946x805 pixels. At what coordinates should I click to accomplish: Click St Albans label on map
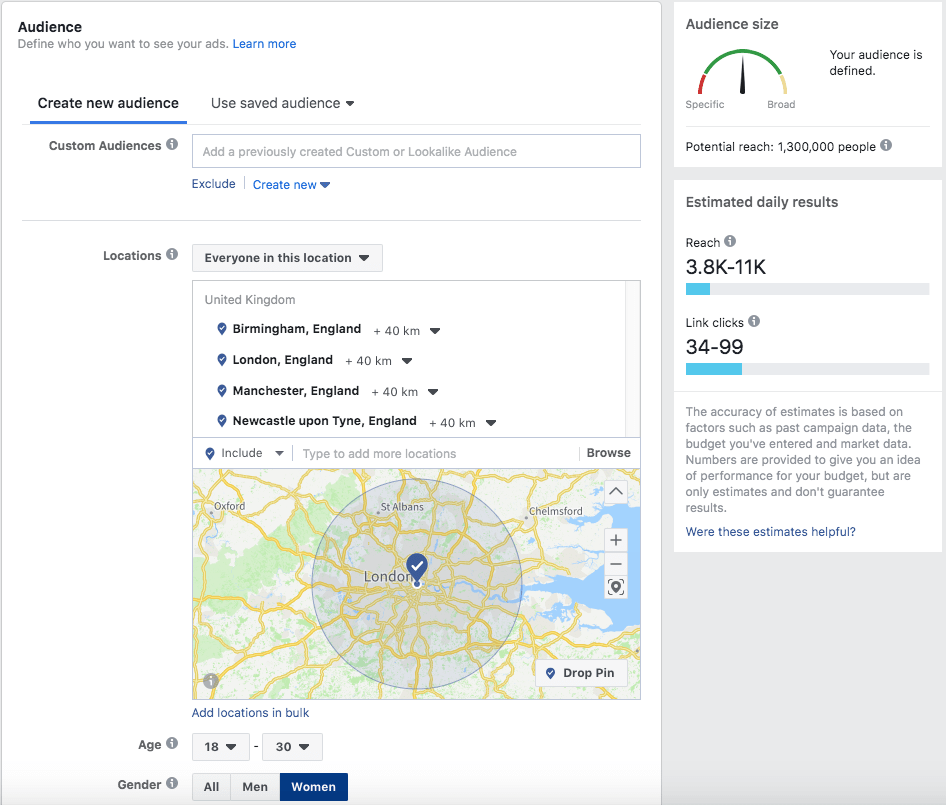402,506
